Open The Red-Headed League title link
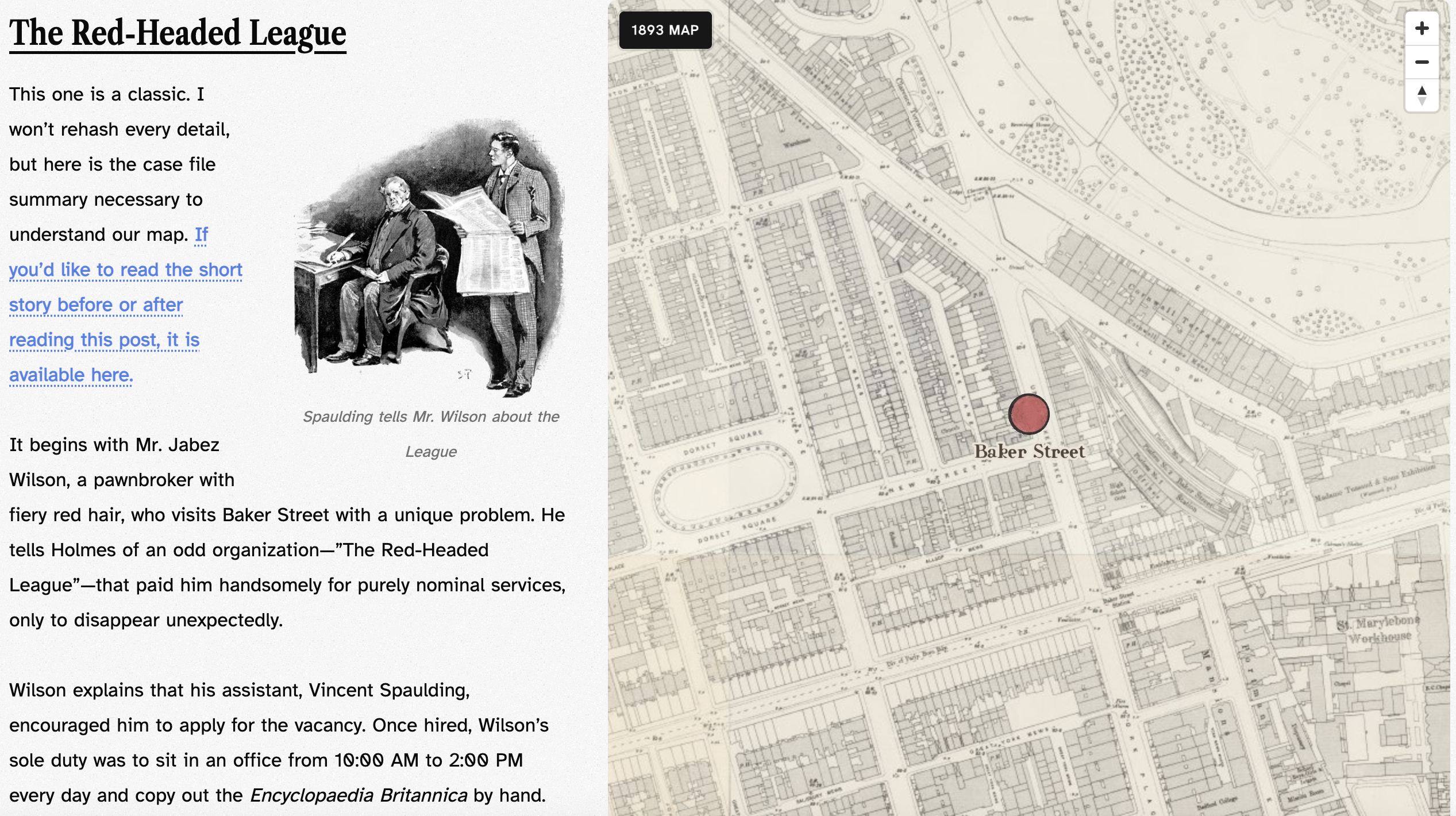Image resolution: width=1456 pixels, height=816 pixels. 178,33
